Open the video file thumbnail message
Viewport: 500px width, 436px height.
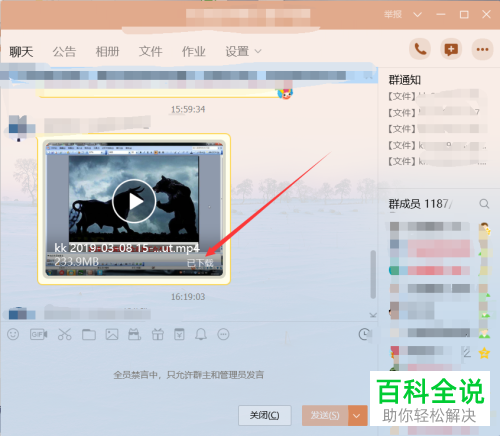coord(134,209)
